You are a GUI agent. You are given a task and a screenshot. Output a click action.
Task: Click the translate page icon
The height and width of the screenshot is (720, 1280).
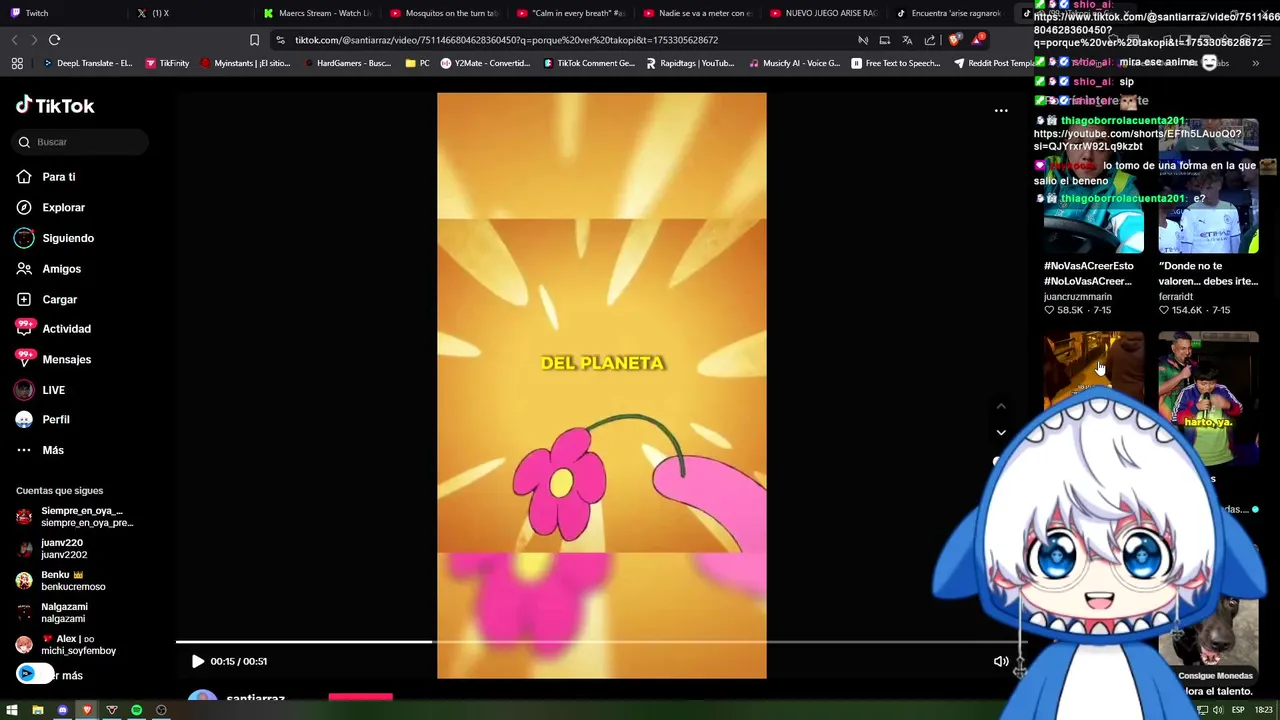907,40
